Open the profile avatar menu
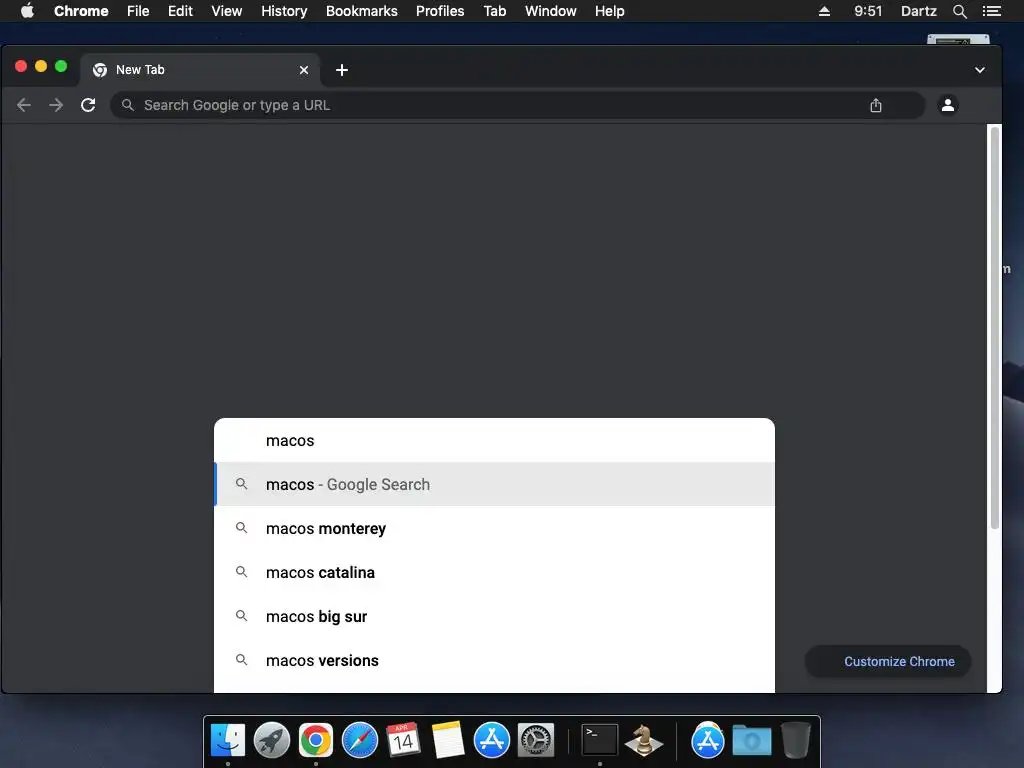The width and height of the screenshot is (1024, 768). [948, 104]
